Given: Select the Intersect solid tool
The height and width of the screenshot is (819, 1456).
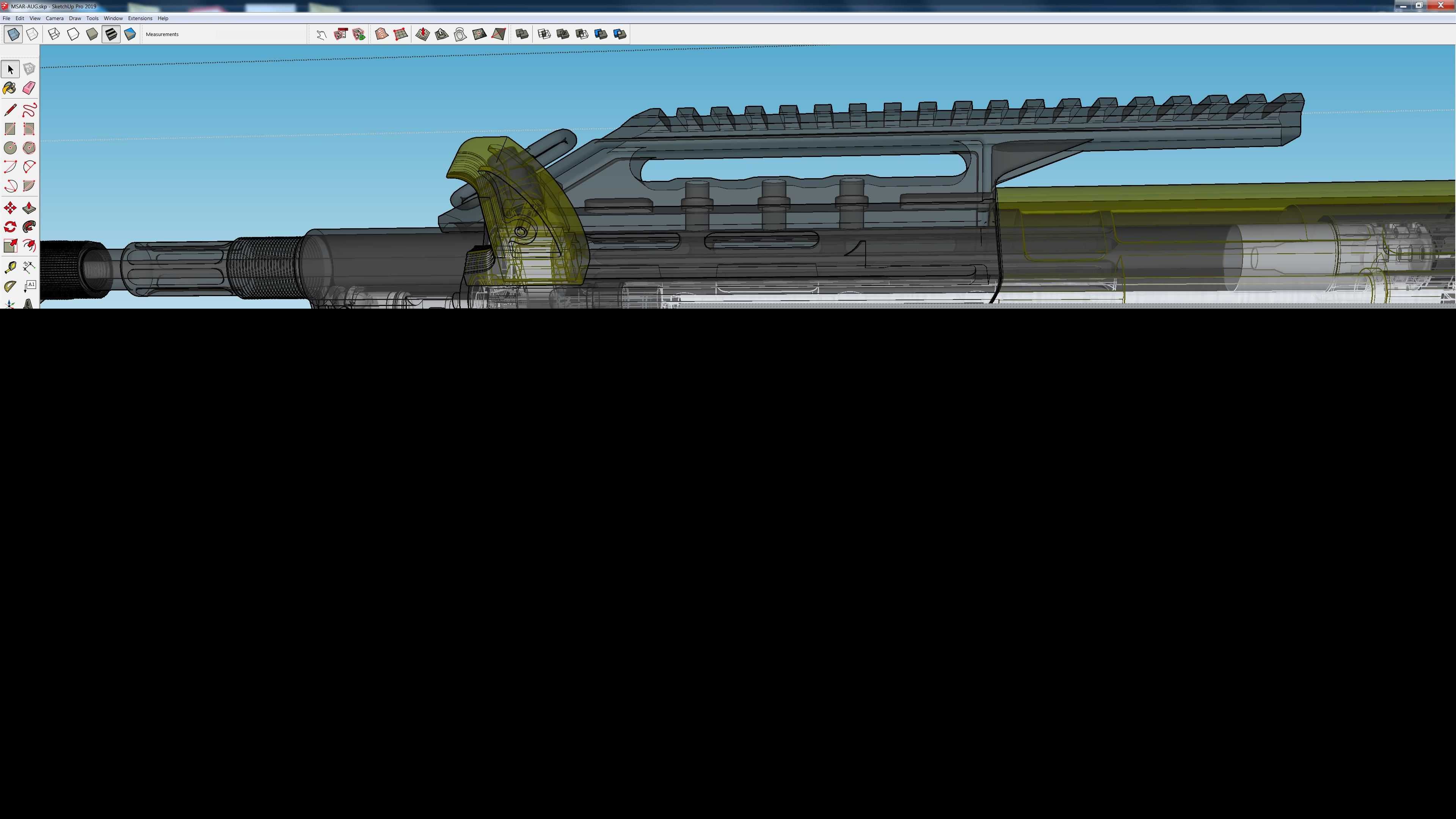Looking at the screenshot, I should [544, 35].
